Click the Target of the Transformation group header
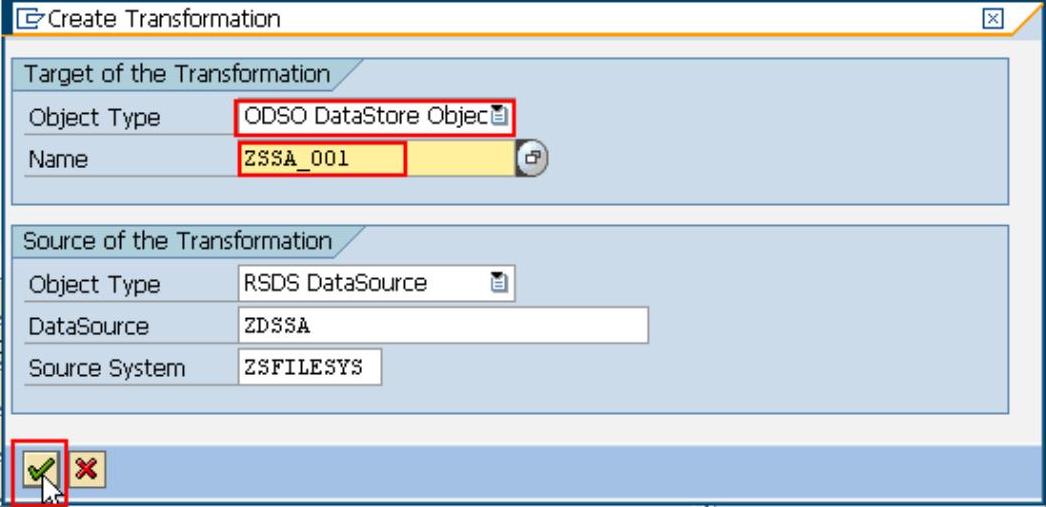 pyautogui.click(x=176, y=74)
